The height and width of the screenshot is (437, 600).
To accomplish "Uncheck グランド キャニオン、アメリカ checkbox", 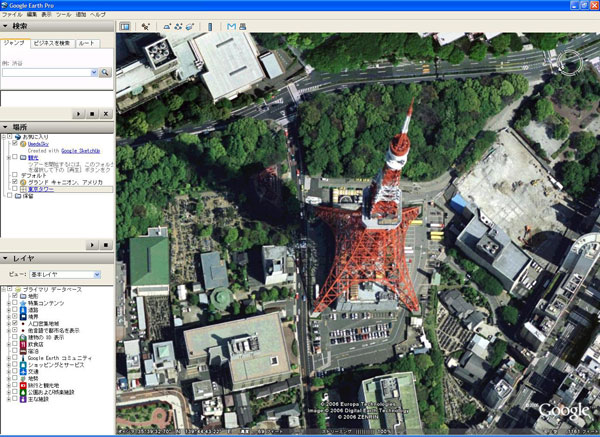I will coord(15,182).
